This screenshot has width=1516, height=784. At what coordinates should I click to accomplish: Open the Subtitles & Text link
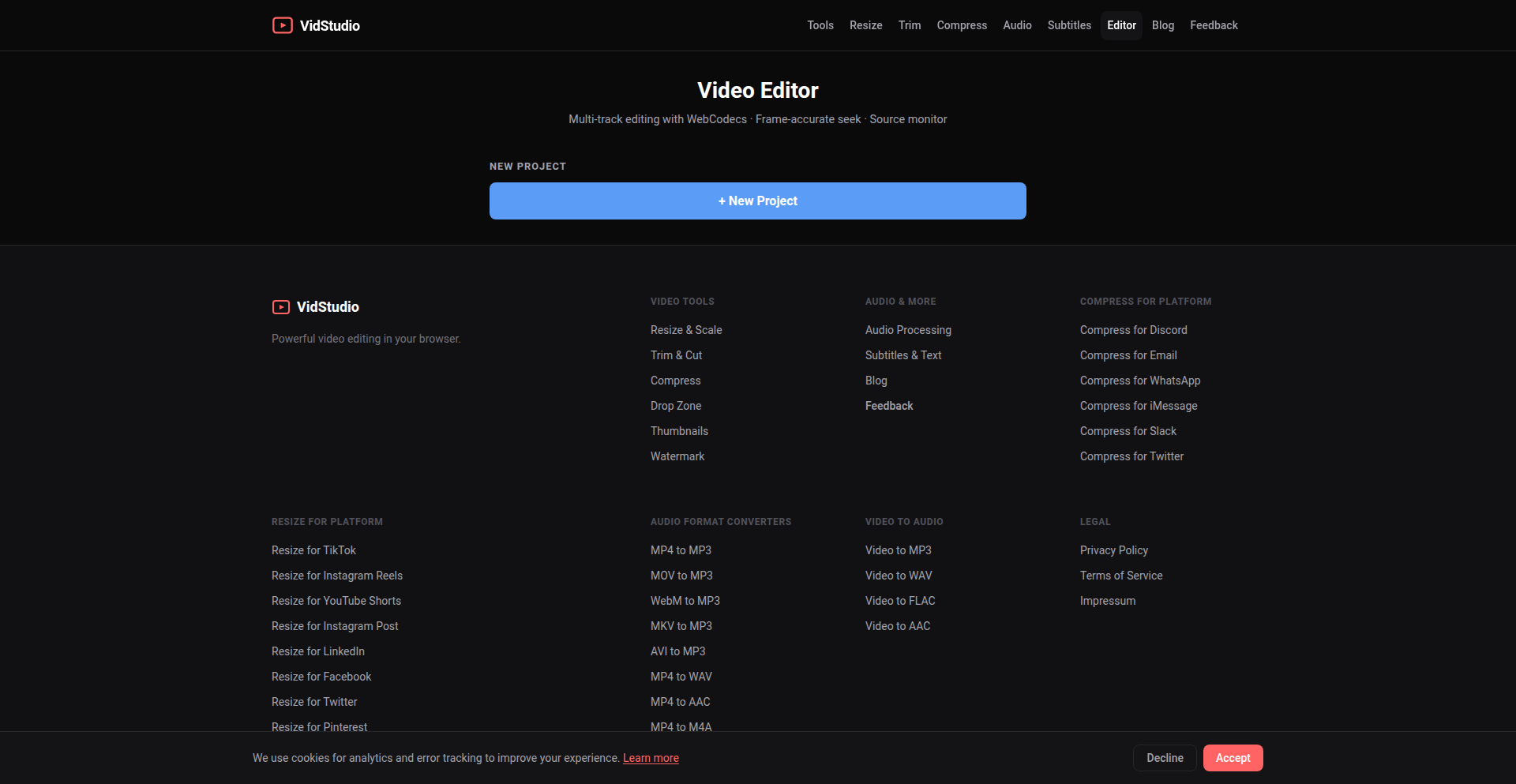(x=903, y=355)
